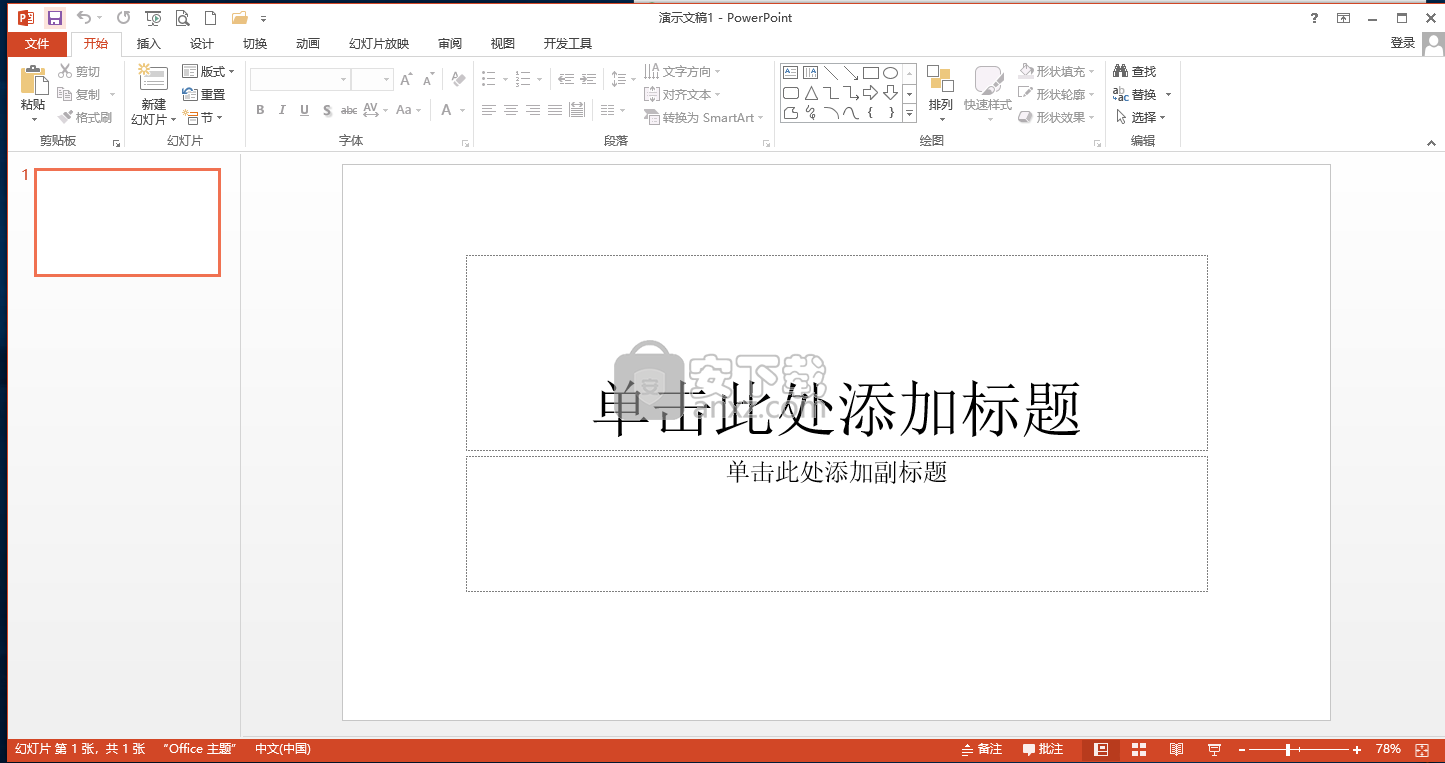Toggle Normal view in status bar
This screenshot has width=1445, height=763.
(1100, 749)
